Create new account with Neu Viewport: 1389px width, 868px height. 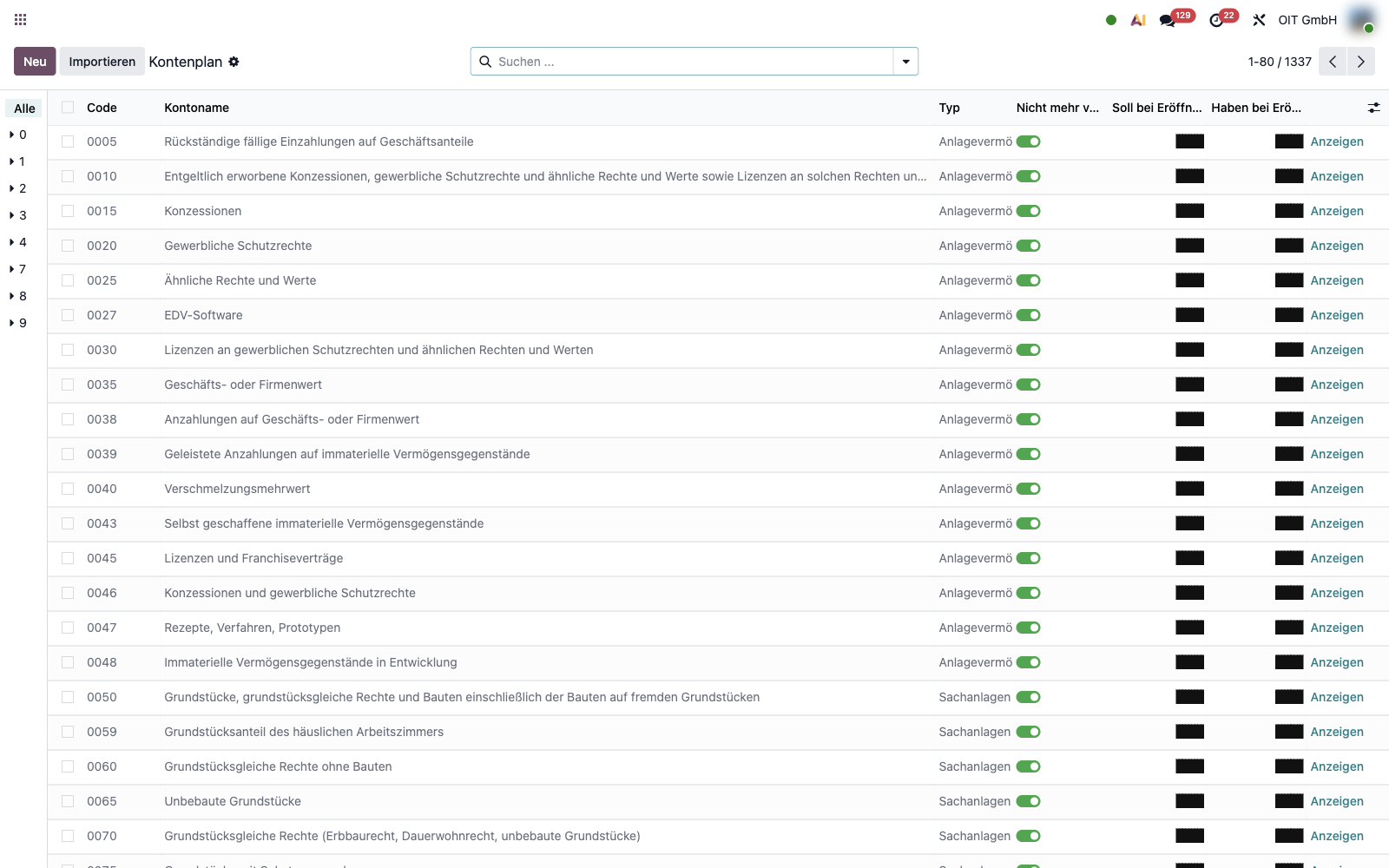35,62
